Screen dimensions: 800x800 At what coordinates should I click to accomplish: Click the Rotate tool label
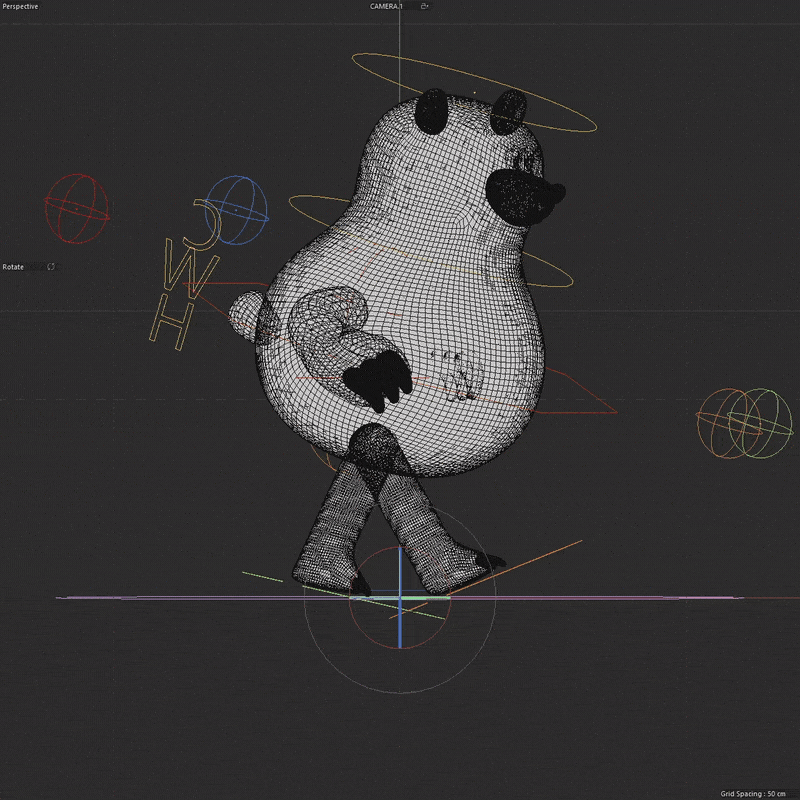point(13,267)
